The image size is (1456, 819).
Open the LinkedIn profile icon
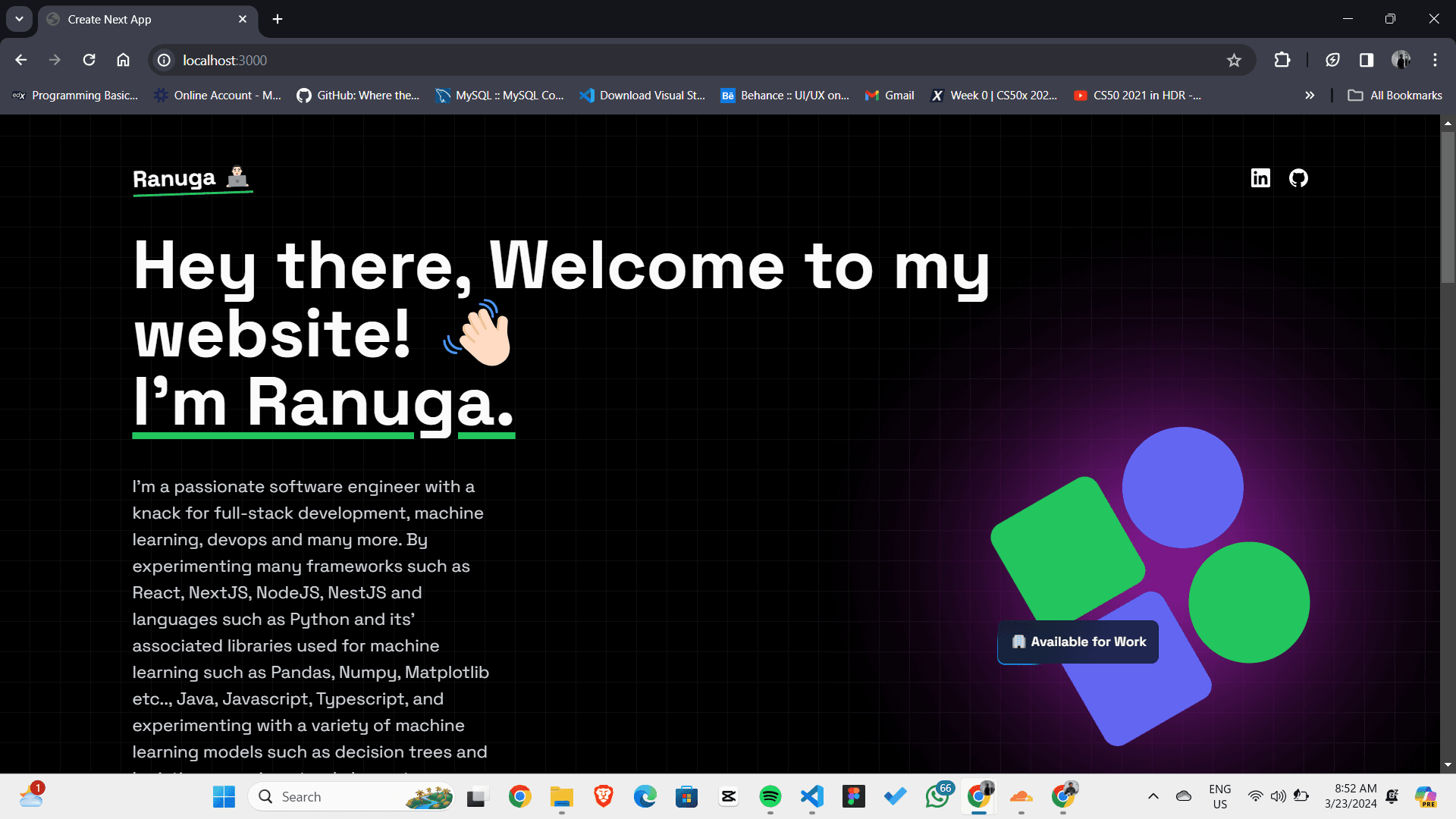(x=1261, y=178)
